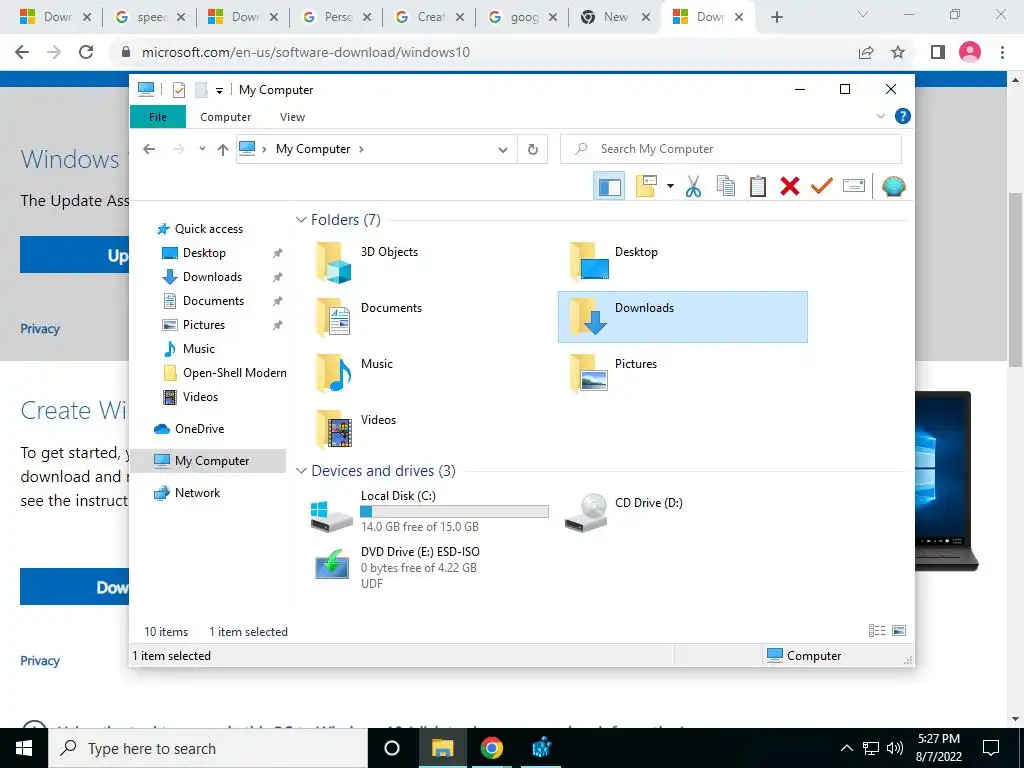This screenshot has width=1024, height=768.
Task: Click Music in navigation tree
Action: (x=198, y=349)
